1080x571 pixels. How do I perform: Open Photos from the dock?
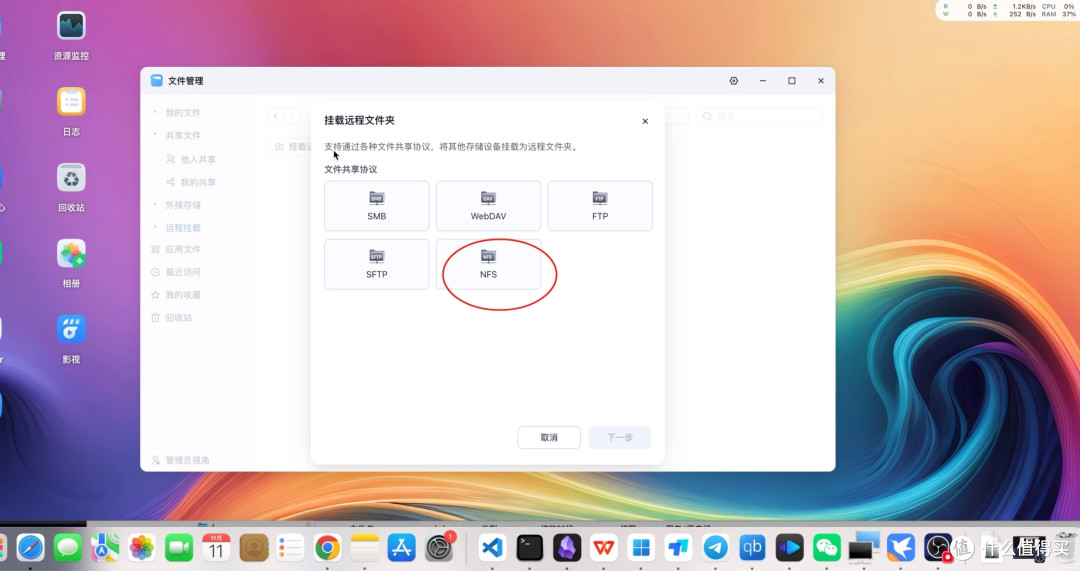click(x=142, y=548)
